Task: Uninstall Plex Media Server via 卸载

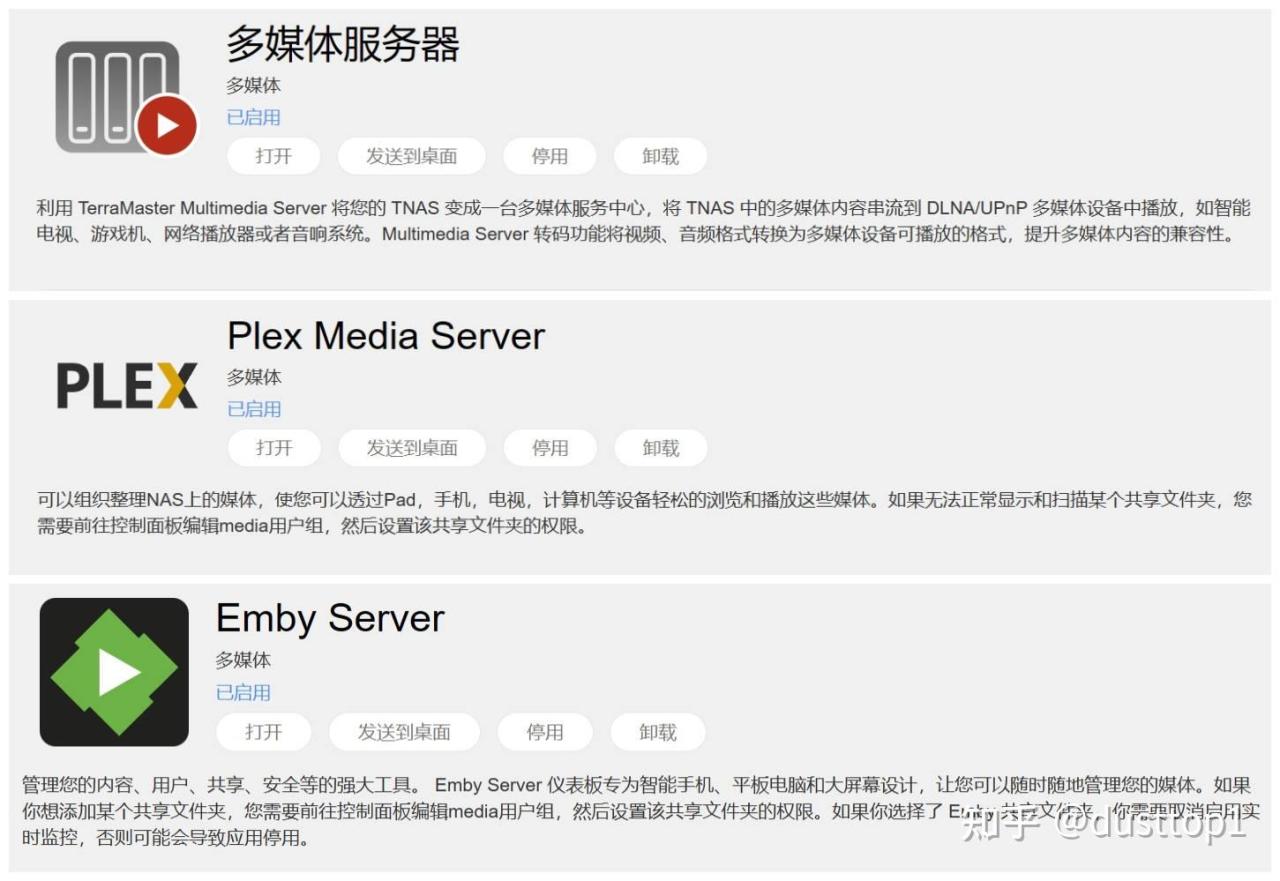Action: click(x=661, y=448)
